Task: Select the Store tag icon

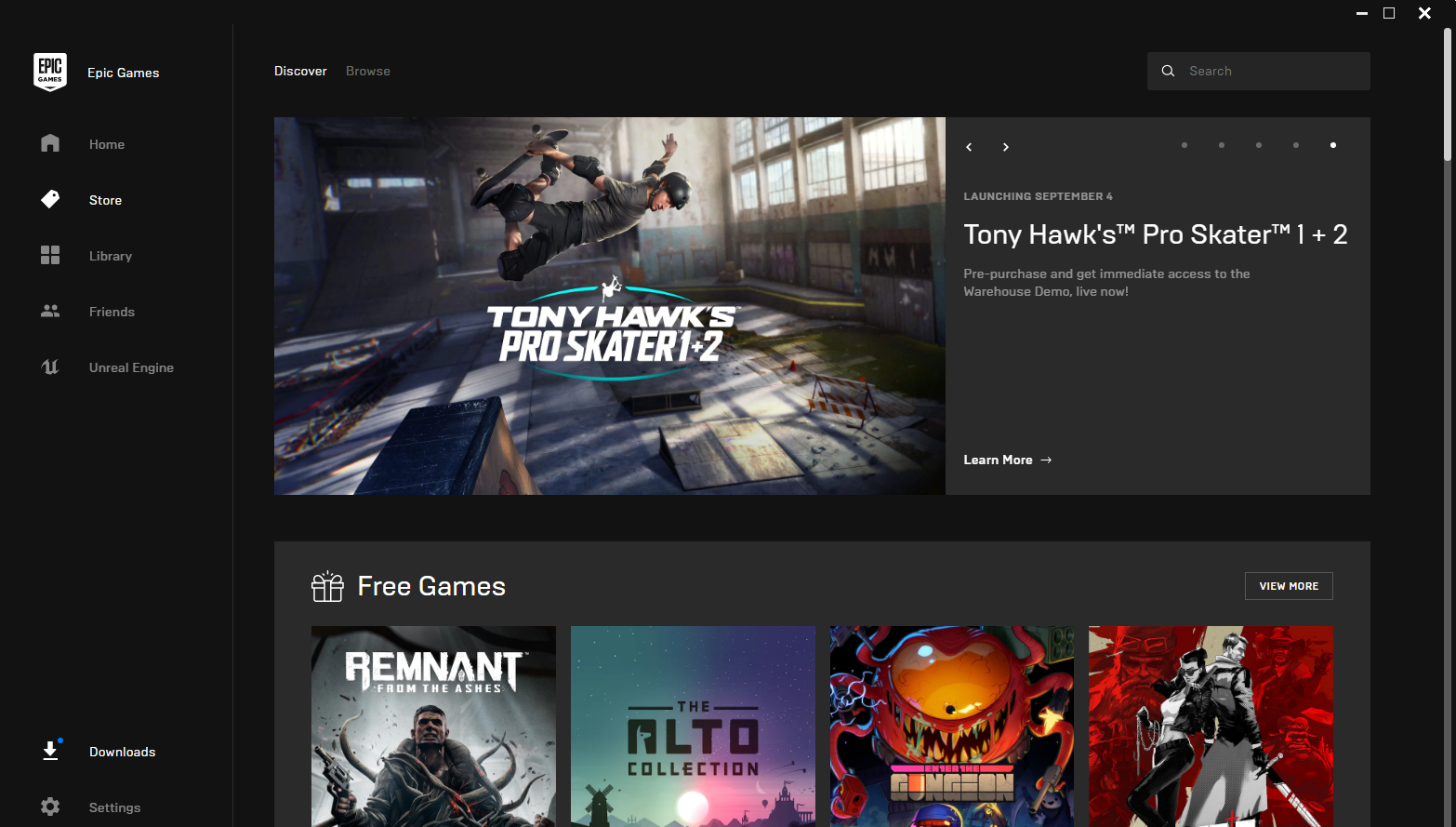Action: tap(50, 199)
